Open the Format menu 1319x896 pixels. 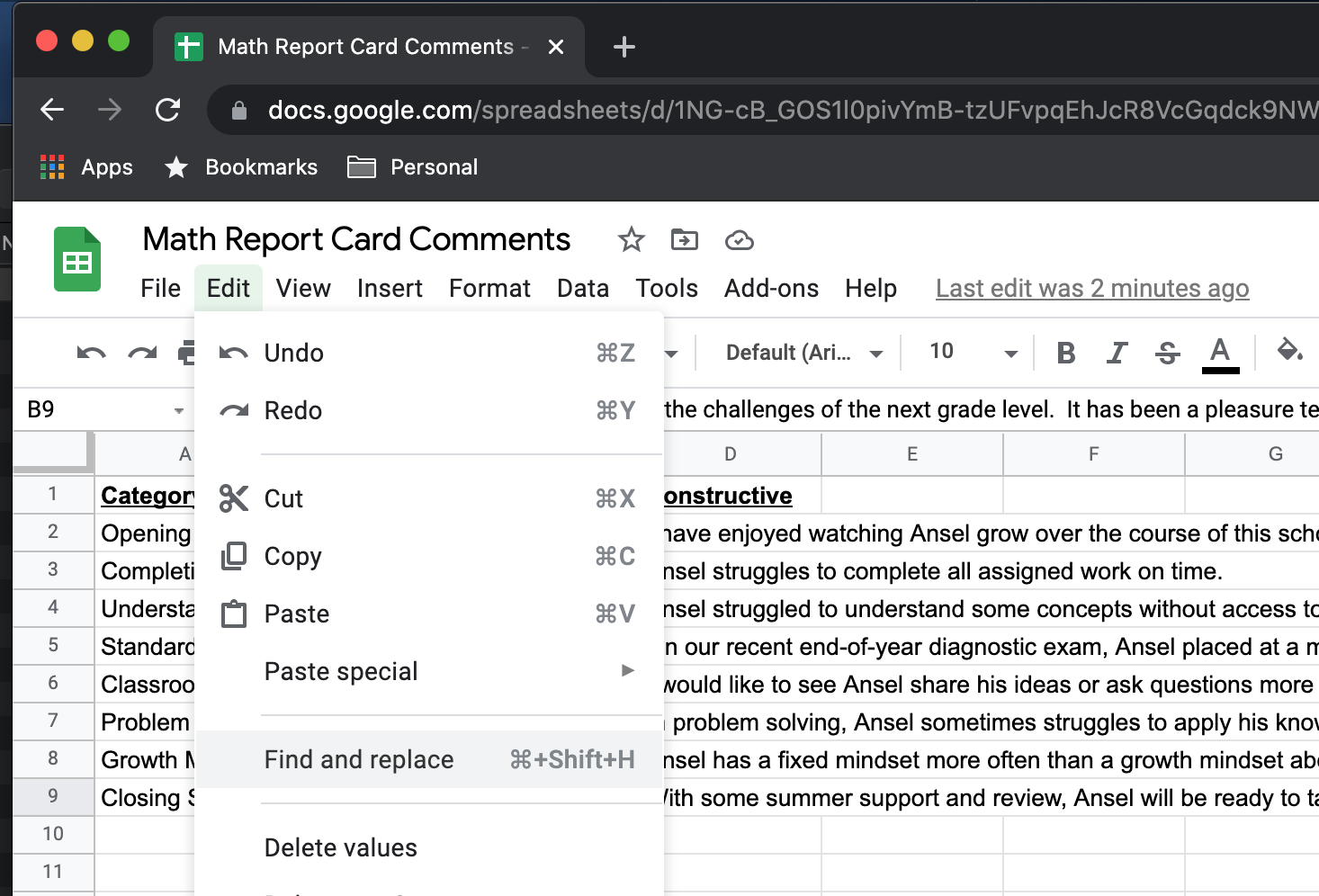tap(489, 288)
